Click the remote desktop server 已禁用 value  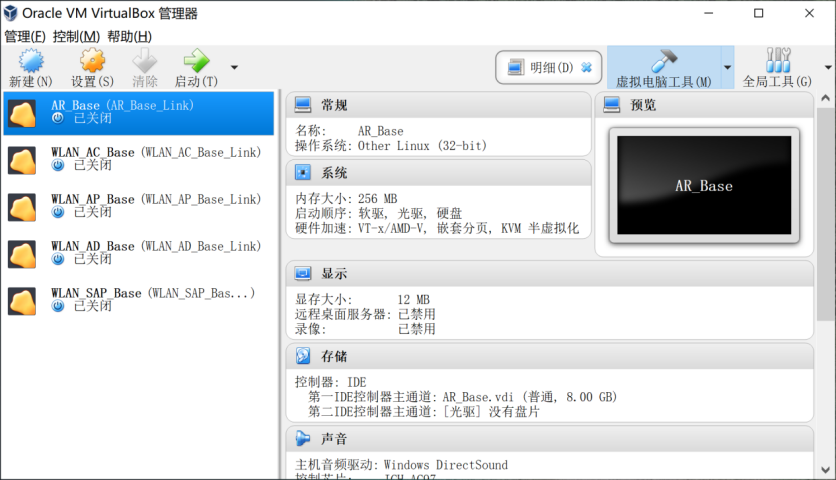tap(417, 315)
